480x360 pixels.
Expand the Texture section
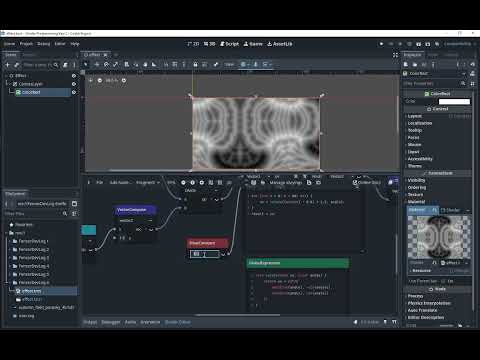point(415,195)
